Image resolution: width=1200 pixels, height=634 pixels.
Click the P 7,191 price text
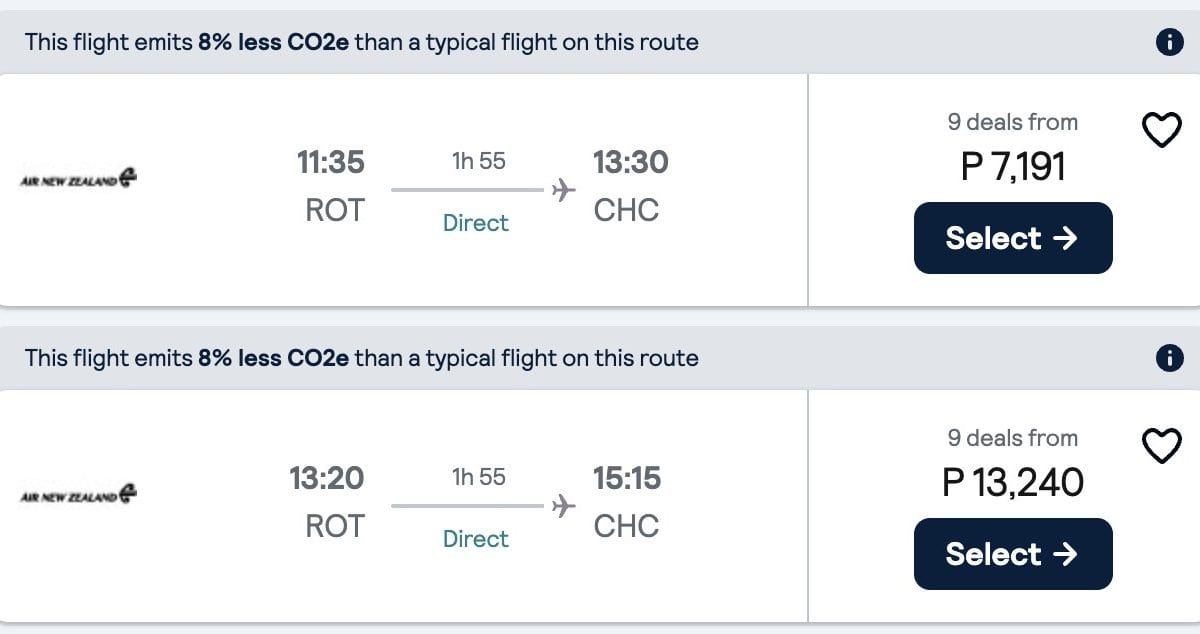1013,167
